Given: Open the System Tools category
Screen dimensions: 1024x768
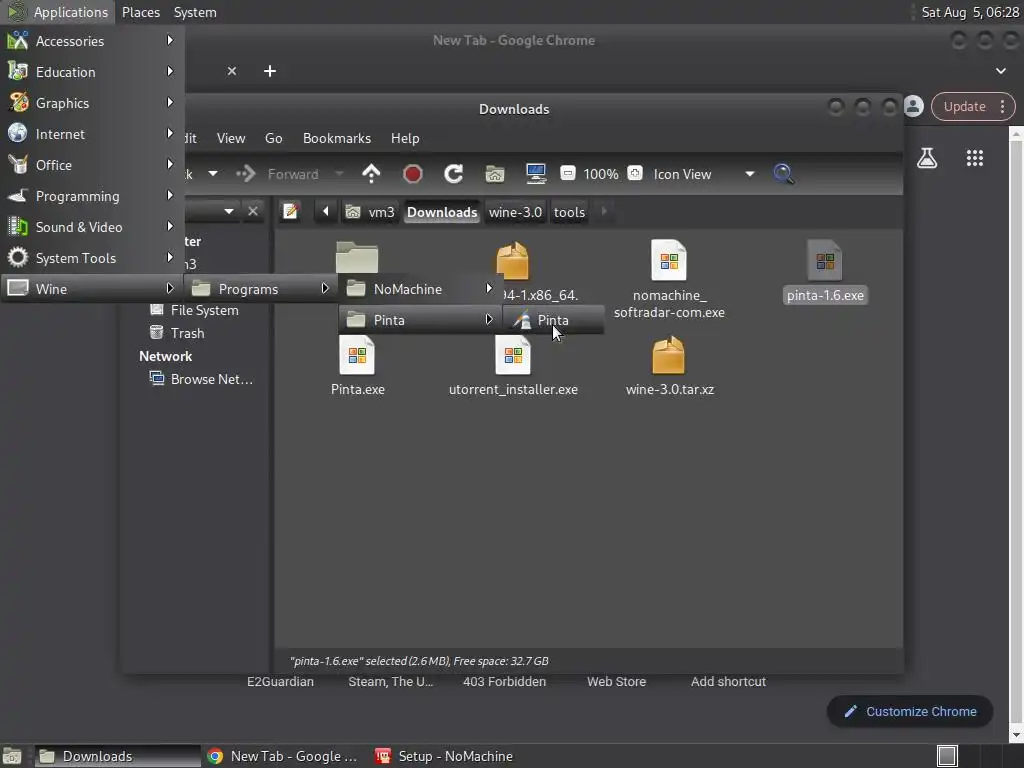Looking at the screenshot, I should 91,258.
